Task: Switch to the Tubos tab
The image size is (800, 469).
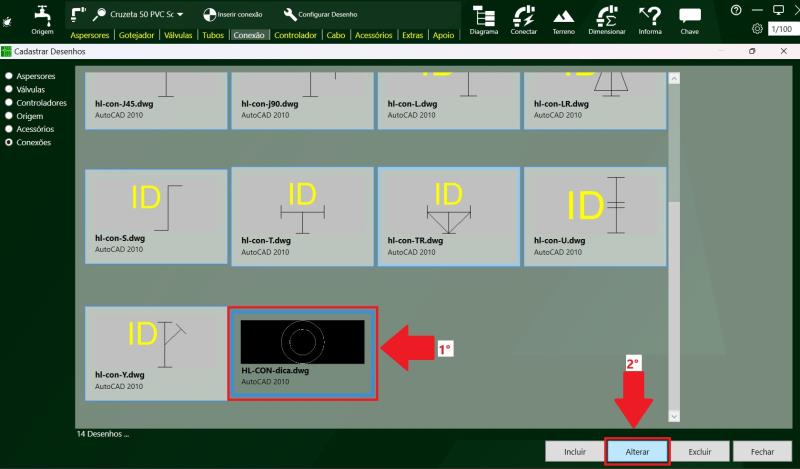Action: (x=212, y=35)
